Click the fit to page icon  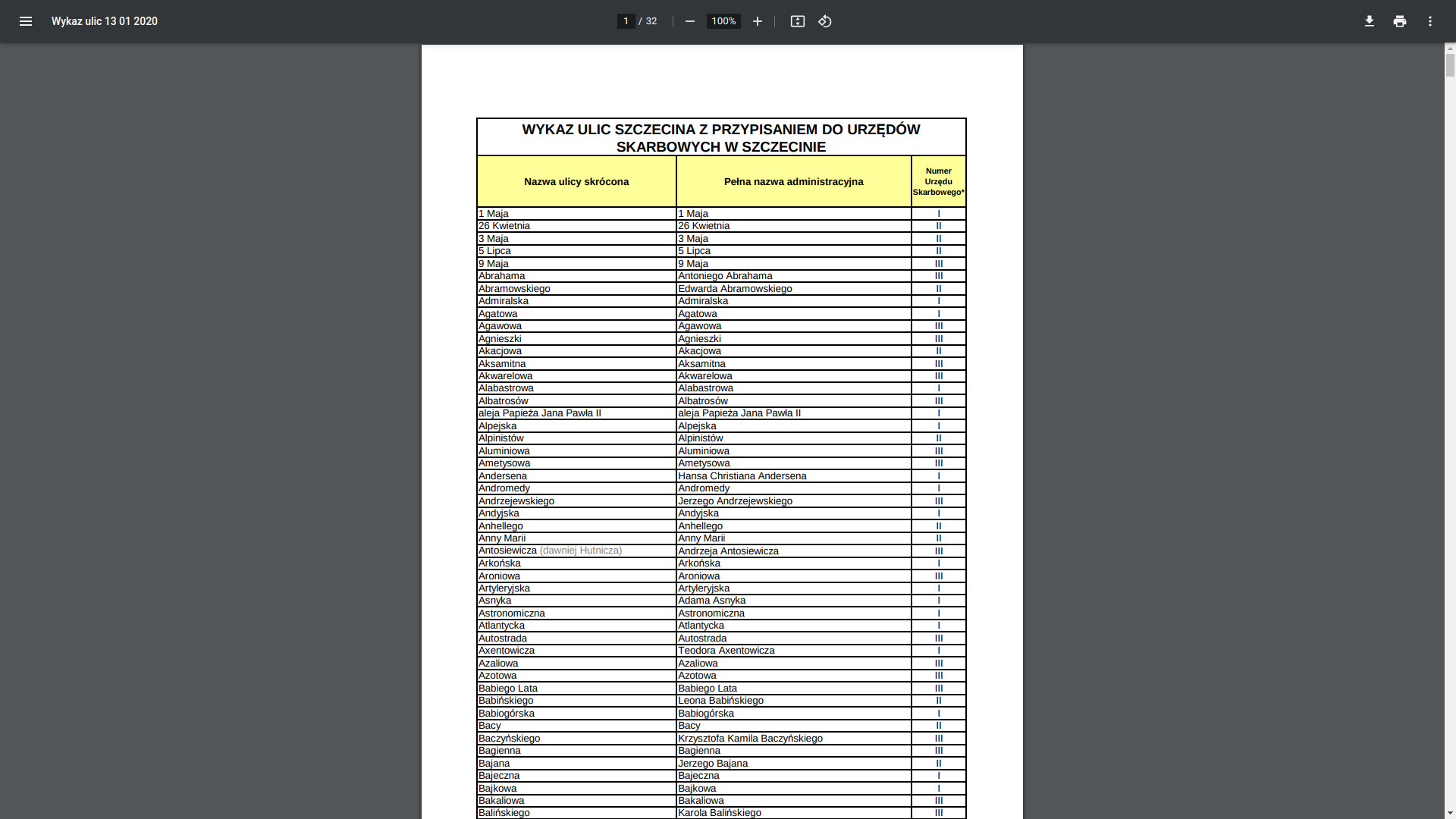click(798, 21)
